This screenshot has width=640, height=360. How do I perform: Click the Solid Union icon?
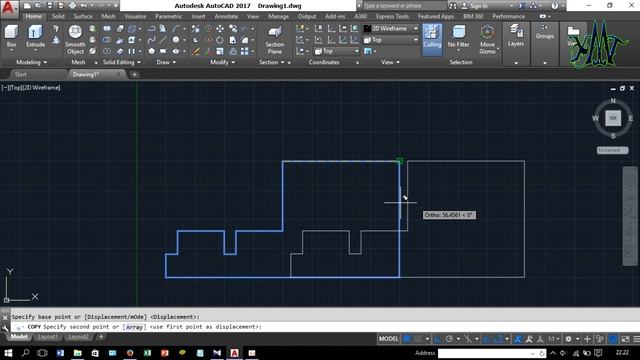(x=107, y=29)
